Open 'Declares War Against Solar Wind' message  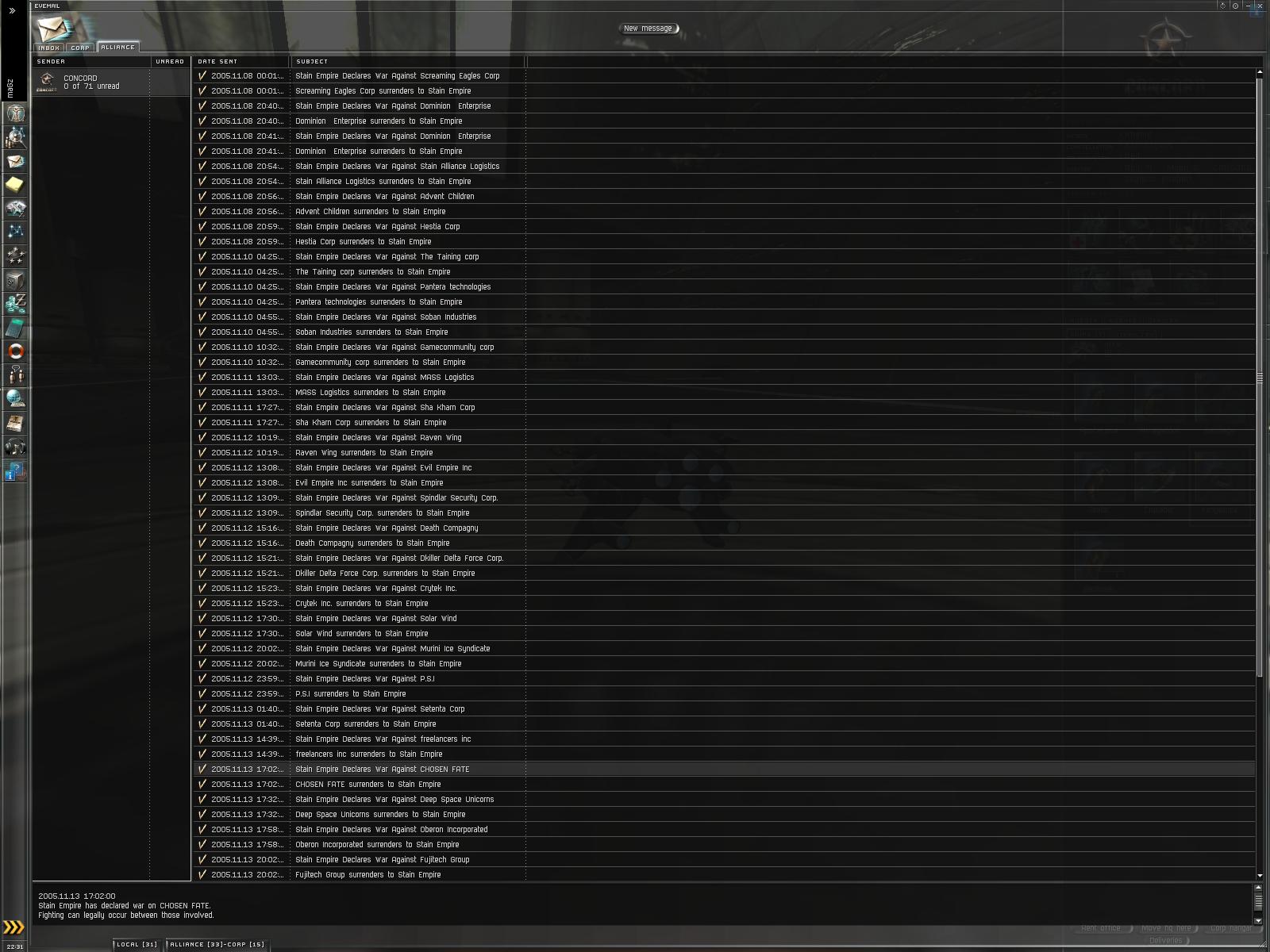pos(725,619)
